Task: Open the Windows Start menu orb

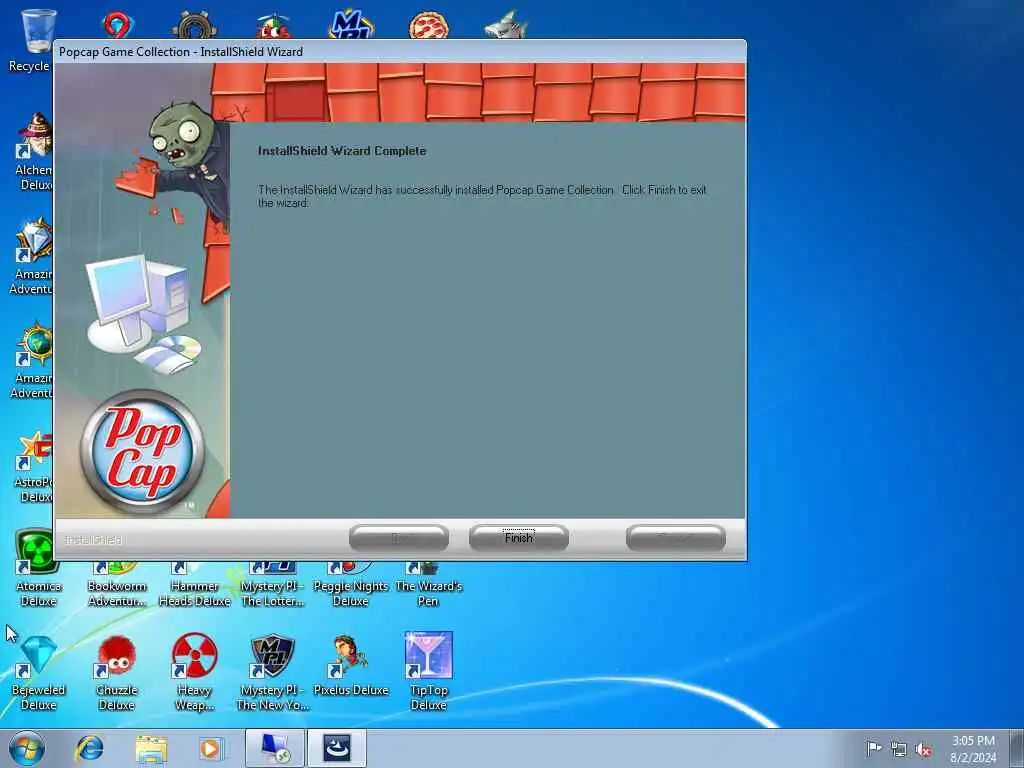Action: click(x=27, y=748)
